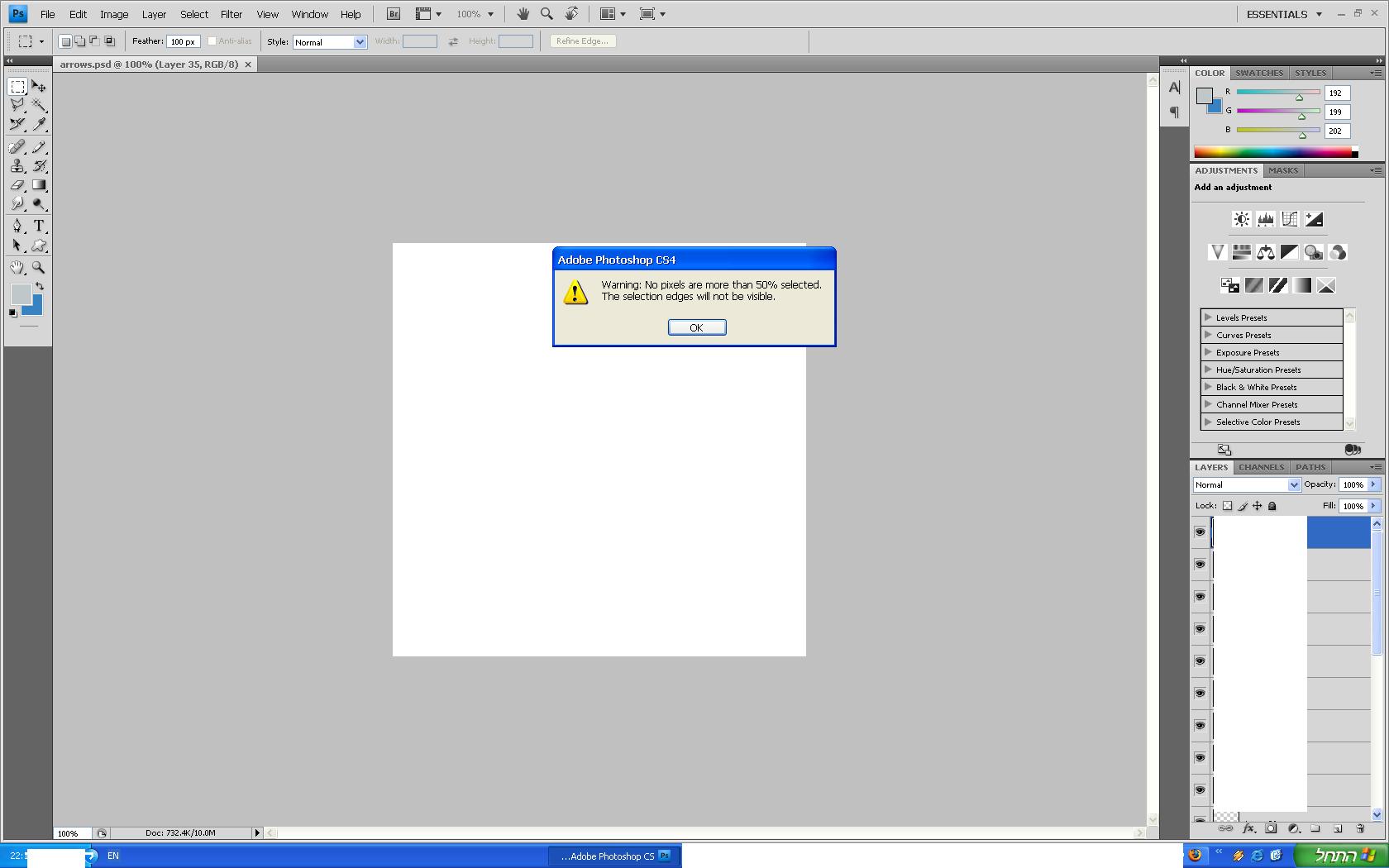This screenshot has width=1389, height=868.
Task: Select the Magic Wand tool
Action: 39,105
